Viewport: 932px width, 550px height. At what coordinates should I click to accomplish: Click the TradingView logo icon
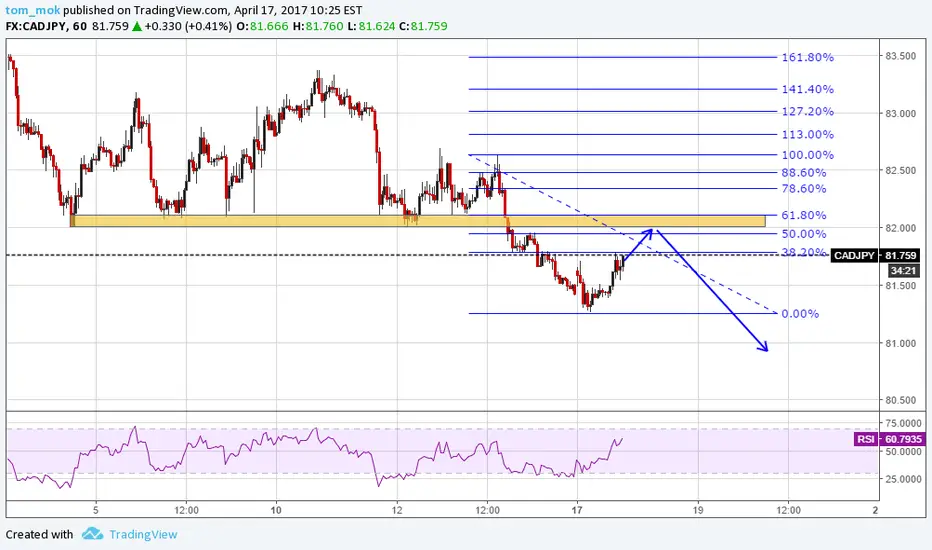tap(92, 533)
